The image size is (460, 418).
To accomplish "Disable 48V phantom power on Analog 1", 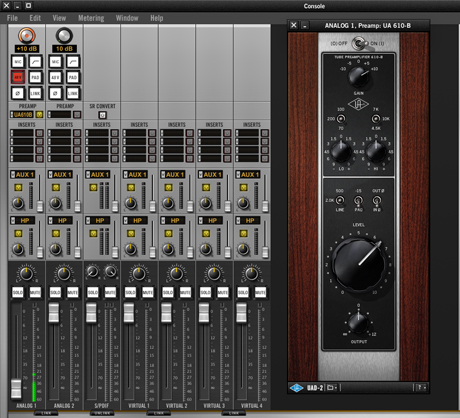I will click(x=18, y=77).
